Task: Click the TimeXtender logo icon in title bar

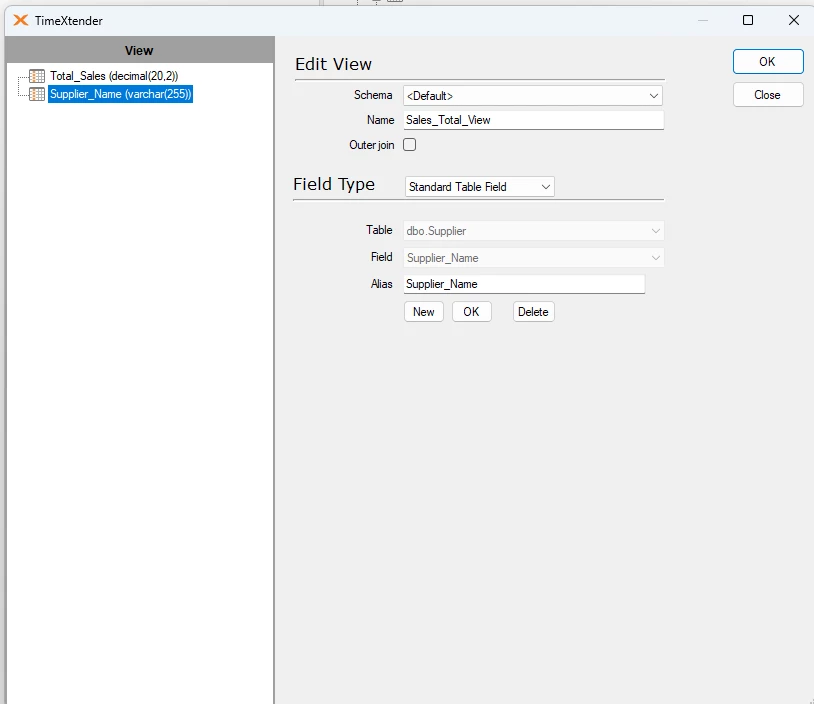Action: click(20, 20)
